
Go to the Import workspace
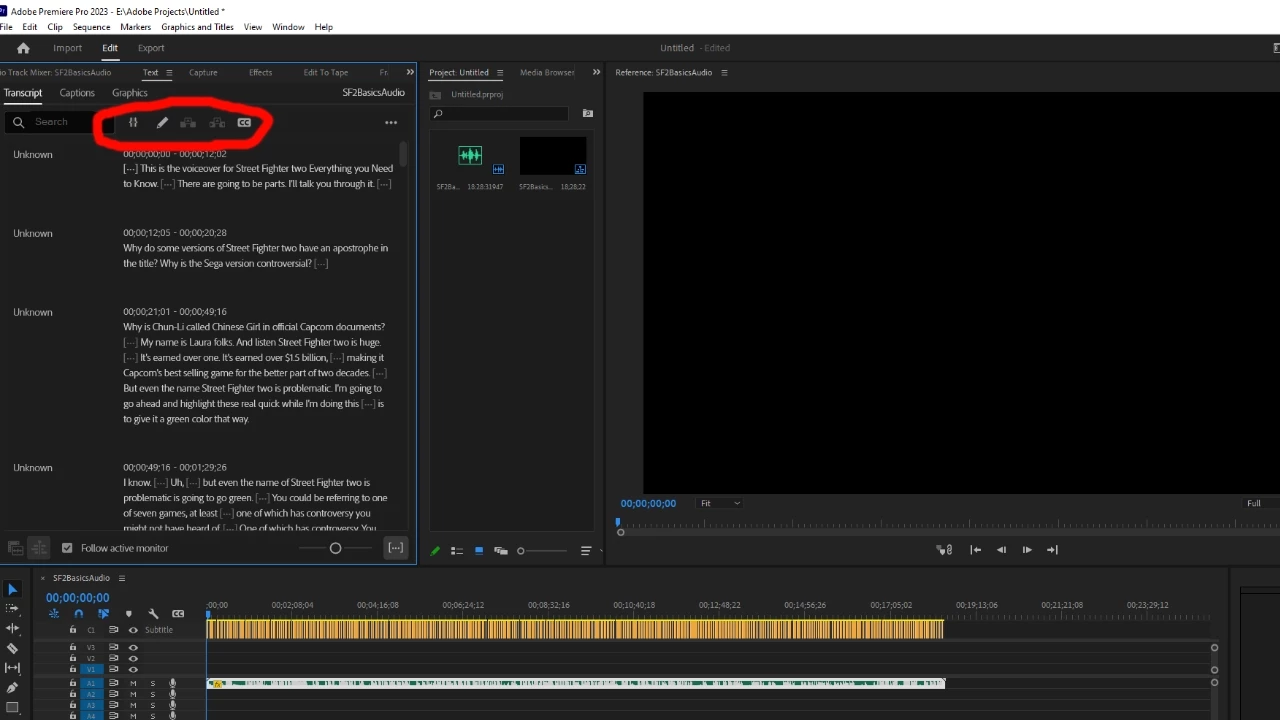tap(68, 48)
